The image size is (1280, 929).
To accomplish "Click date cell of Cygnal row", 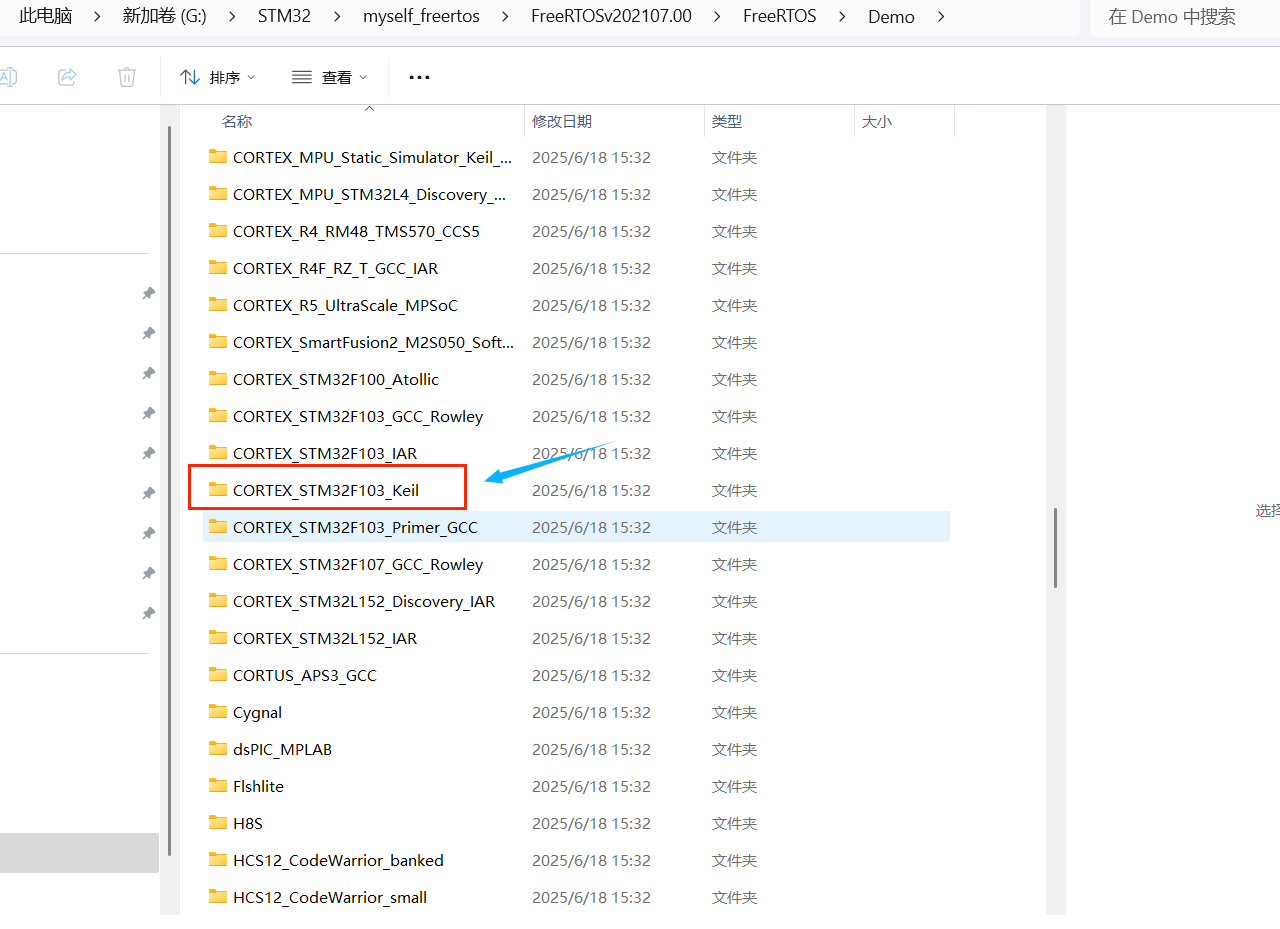I will tap(591, 712).
